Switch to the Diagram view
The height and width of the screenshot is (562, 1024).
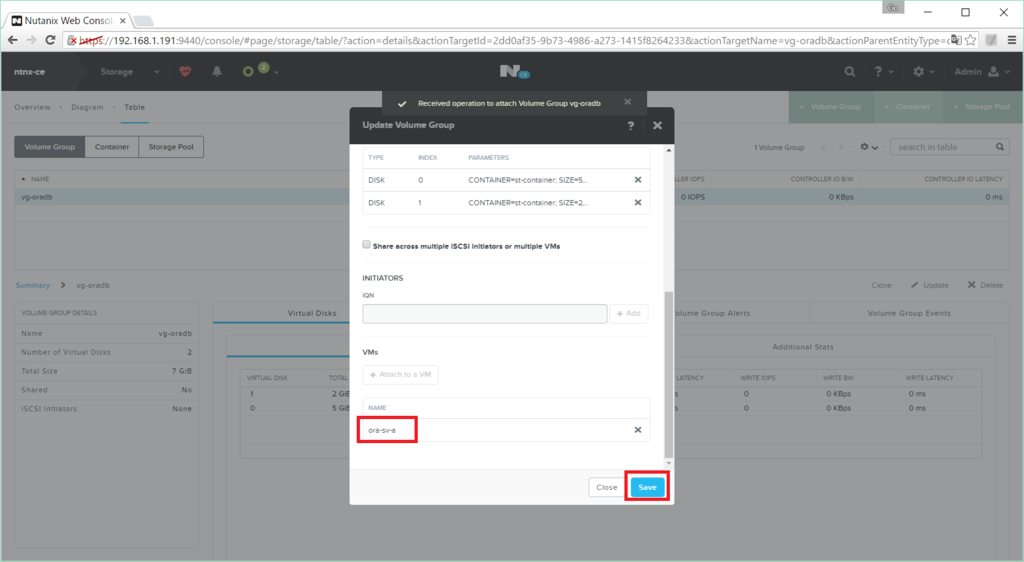[88, 107]
